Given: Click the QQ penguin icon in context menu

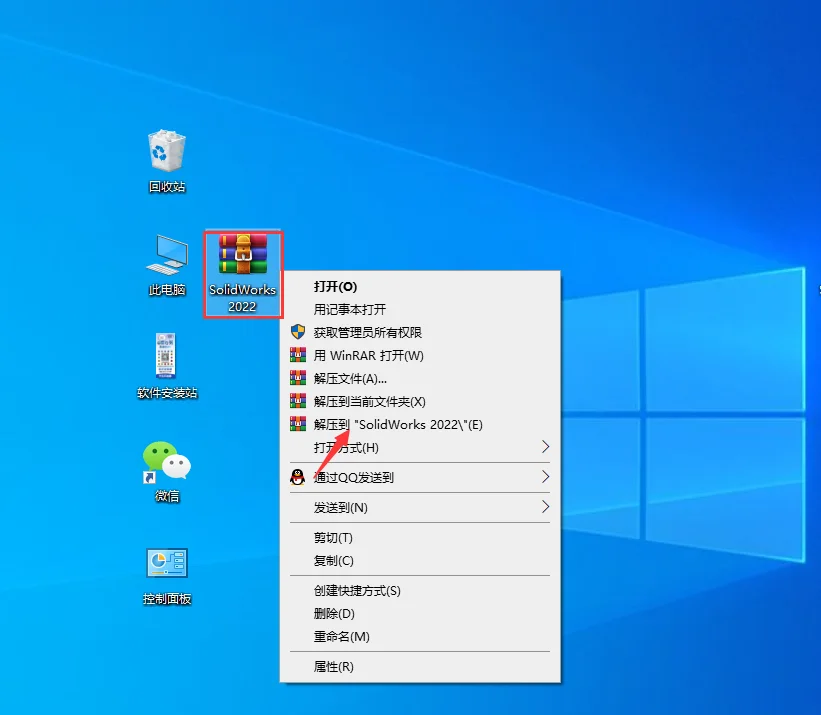Looking at the screenshot, I should [x=297, y=477].
